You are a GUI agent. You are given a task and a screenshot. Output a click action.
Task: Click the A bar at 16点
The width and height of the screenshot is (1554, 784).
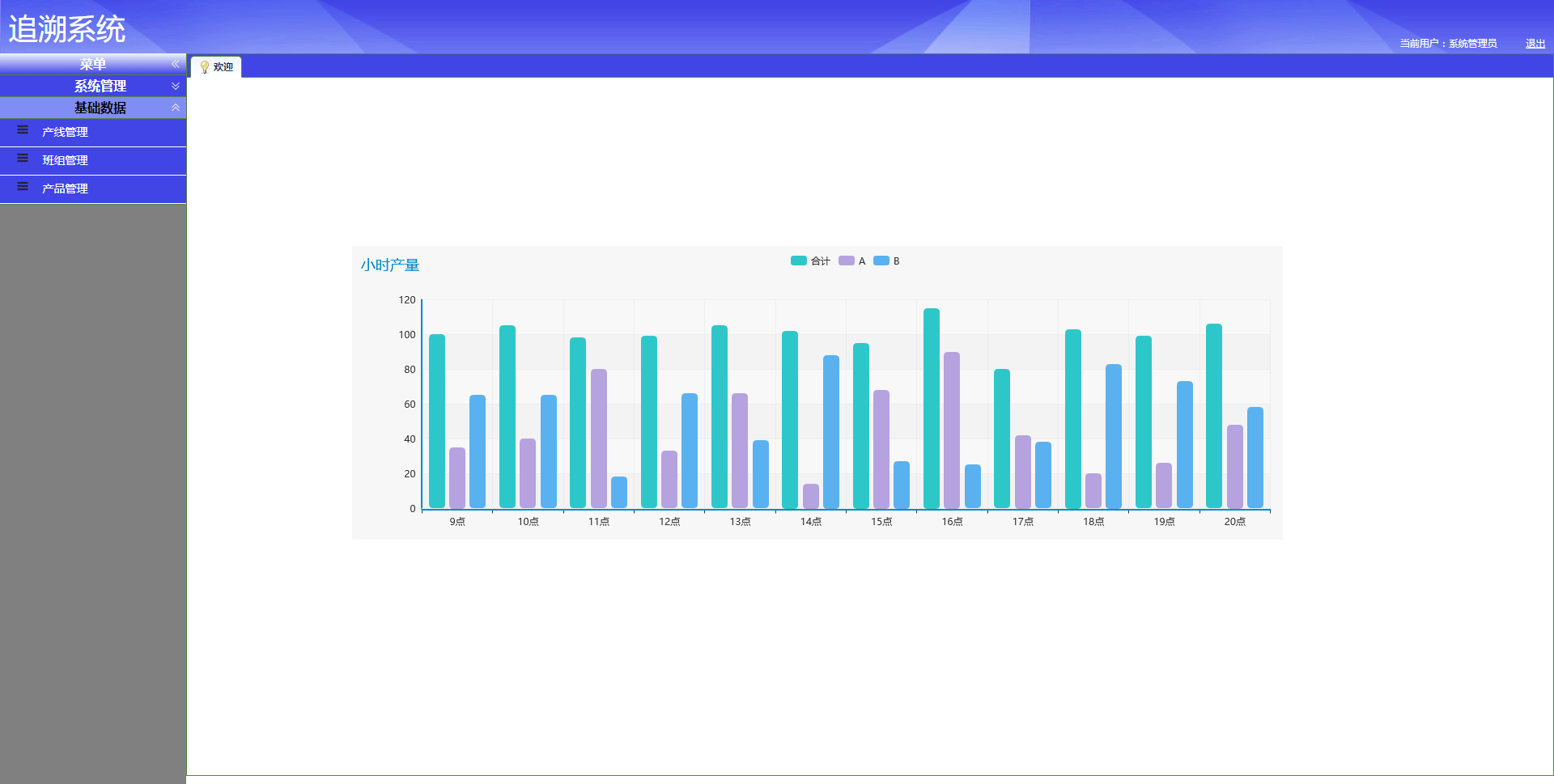coord(952,430)
